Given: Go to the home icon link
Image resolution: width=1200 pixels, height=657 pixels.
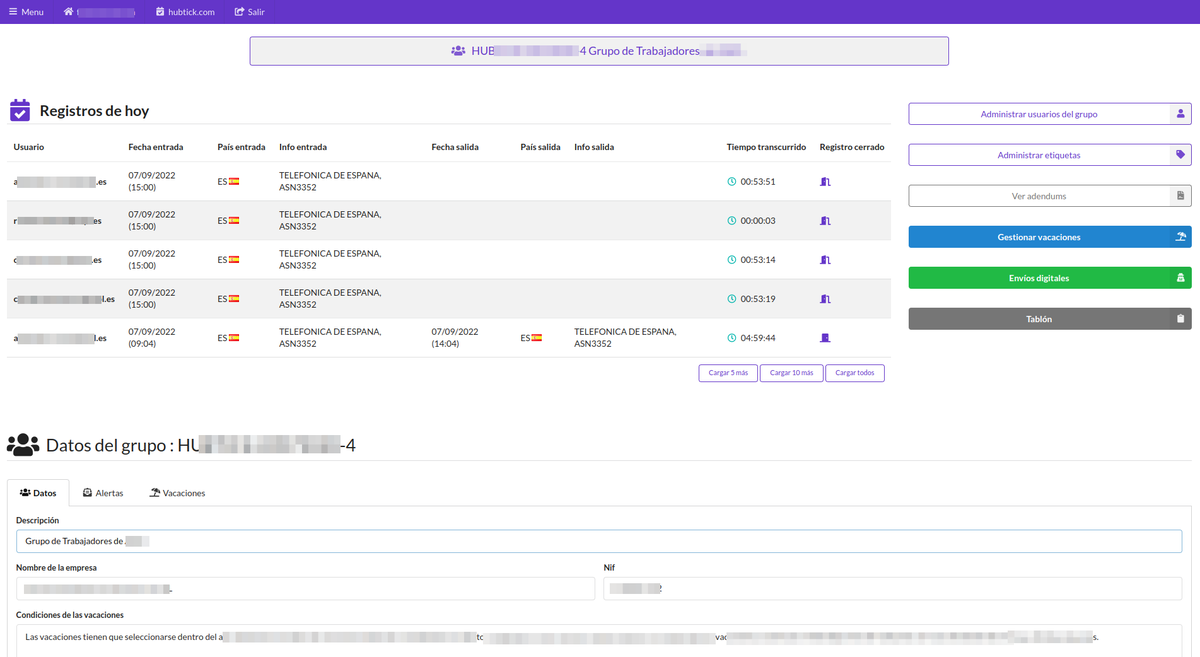Looking at the screenshot, I should pyautogui.click(x=68, y=12).
